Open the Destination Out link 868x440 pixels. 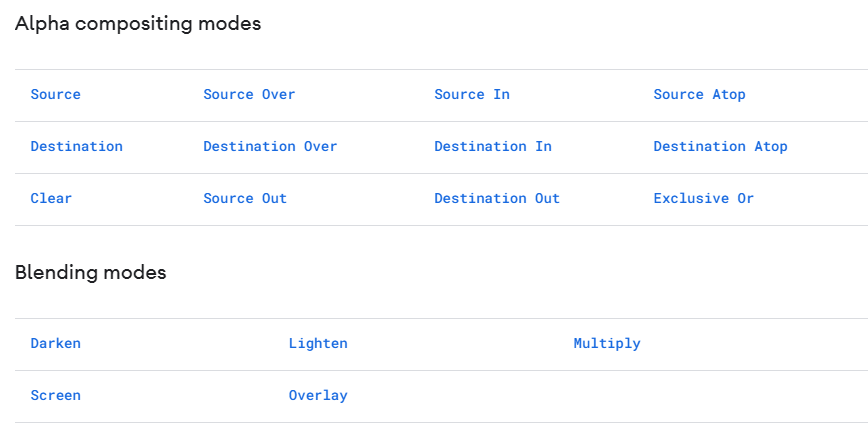[x=497, y=199]
